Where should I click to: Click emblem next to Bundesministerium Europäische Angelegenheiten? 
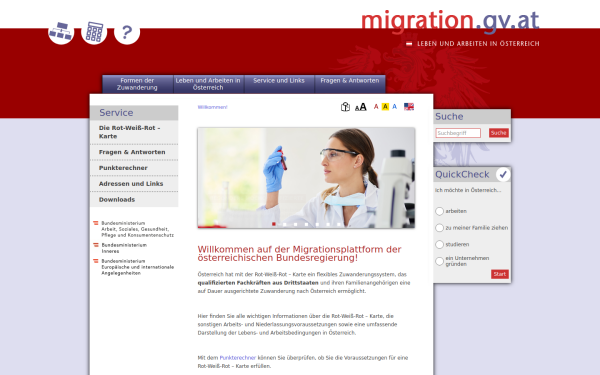(96, 261)
